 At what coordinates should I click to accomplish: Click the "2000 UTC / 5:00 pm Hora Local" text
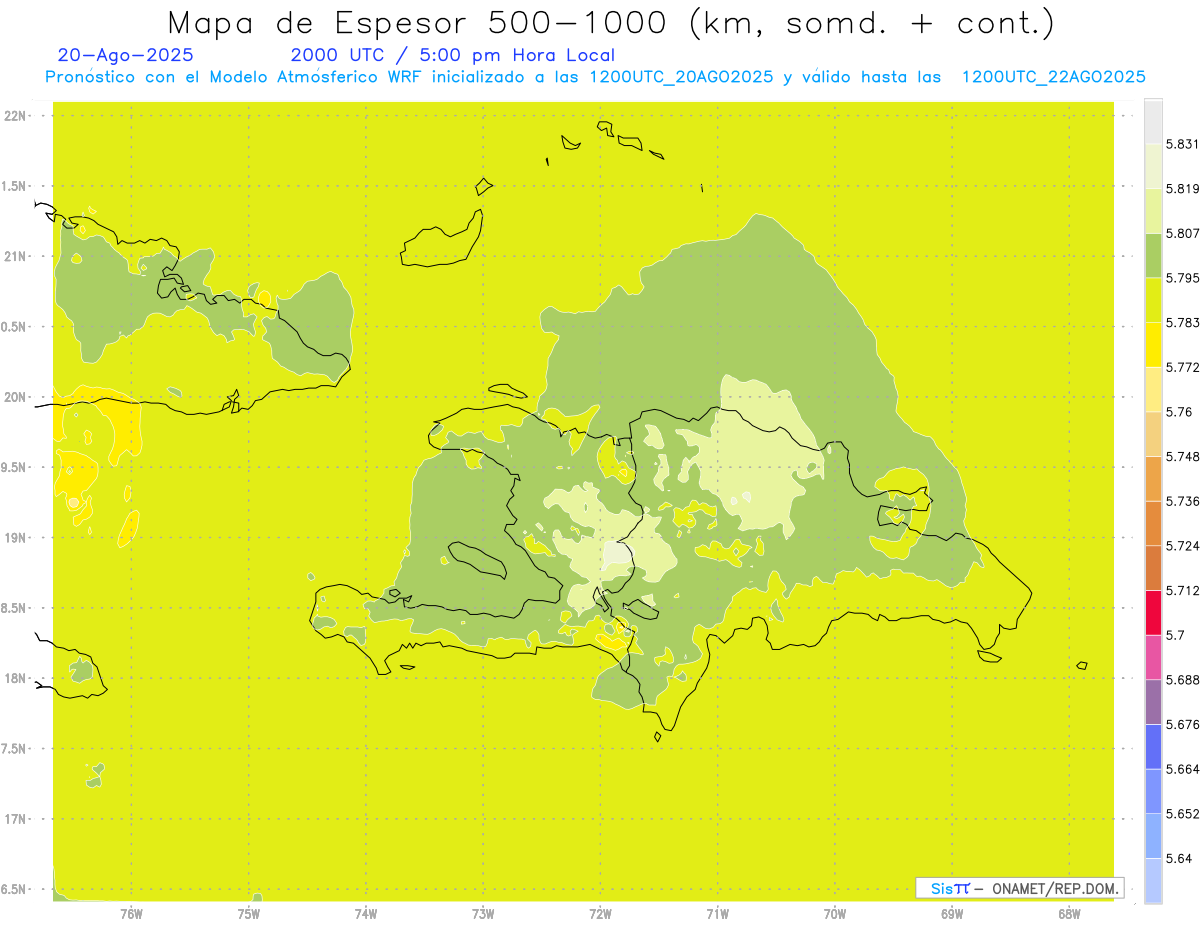453,55
